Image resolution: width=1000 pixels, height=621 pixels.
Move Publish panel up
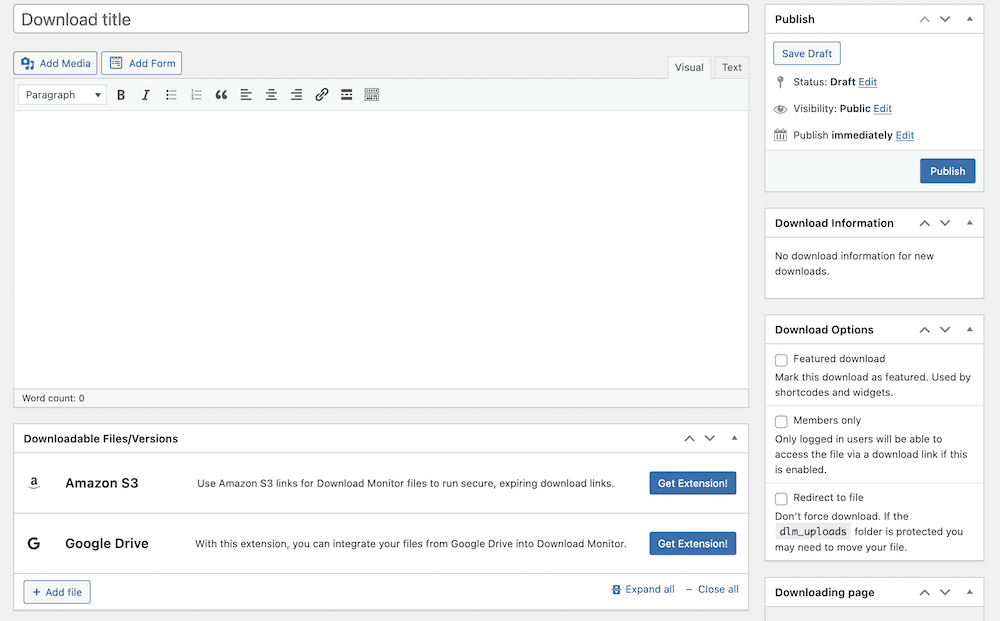point(925,19)
